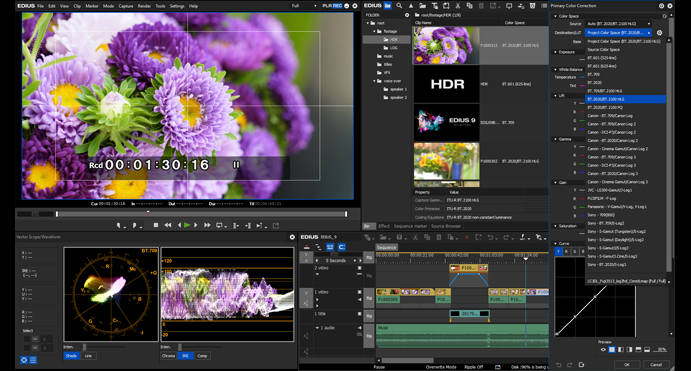
Task: Click the Play button in the player
Action: (187, 225)
